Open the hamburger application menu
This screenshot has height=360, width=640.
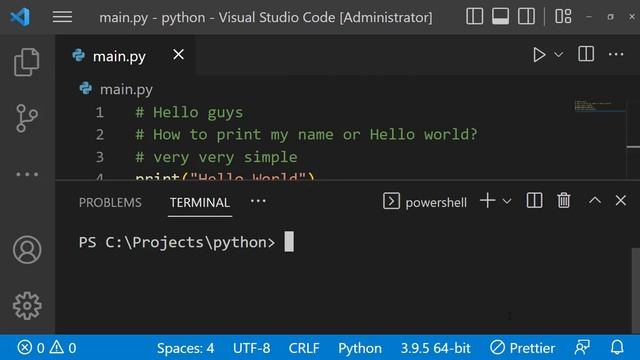(62, 17)
